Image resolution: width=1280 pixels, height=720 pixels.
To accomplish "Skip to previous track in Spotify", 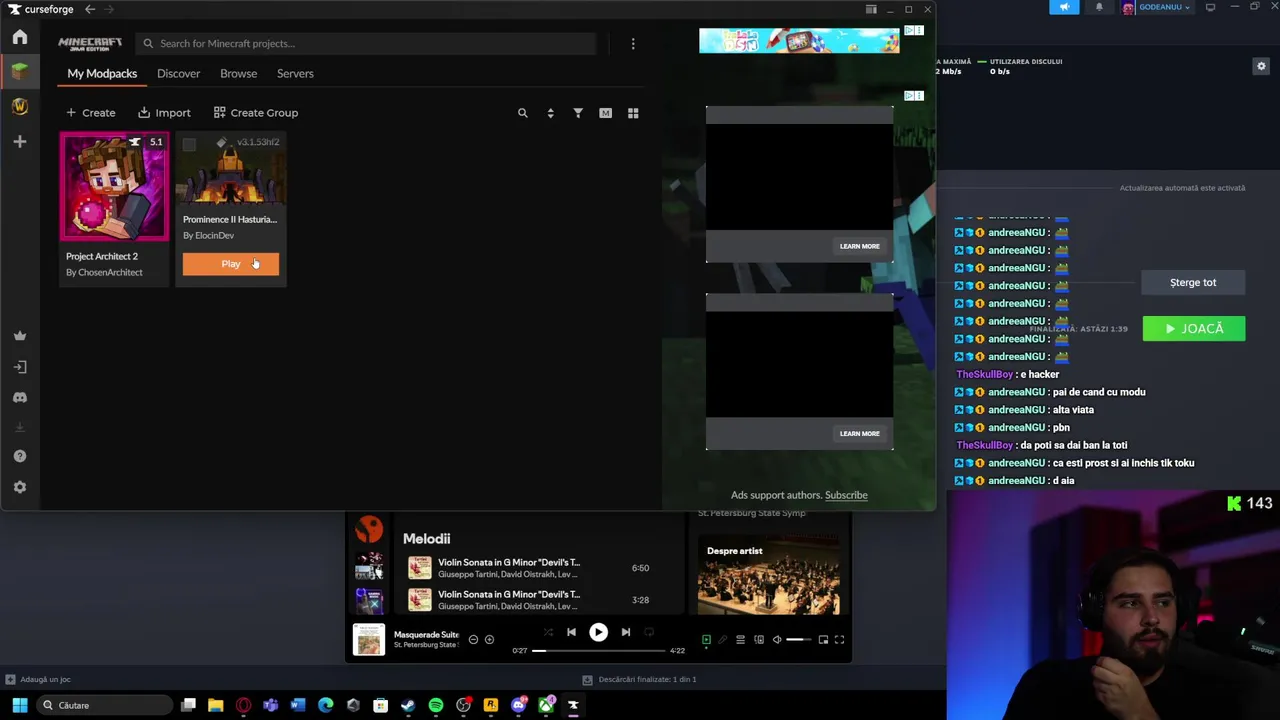I will coord(571,632).
